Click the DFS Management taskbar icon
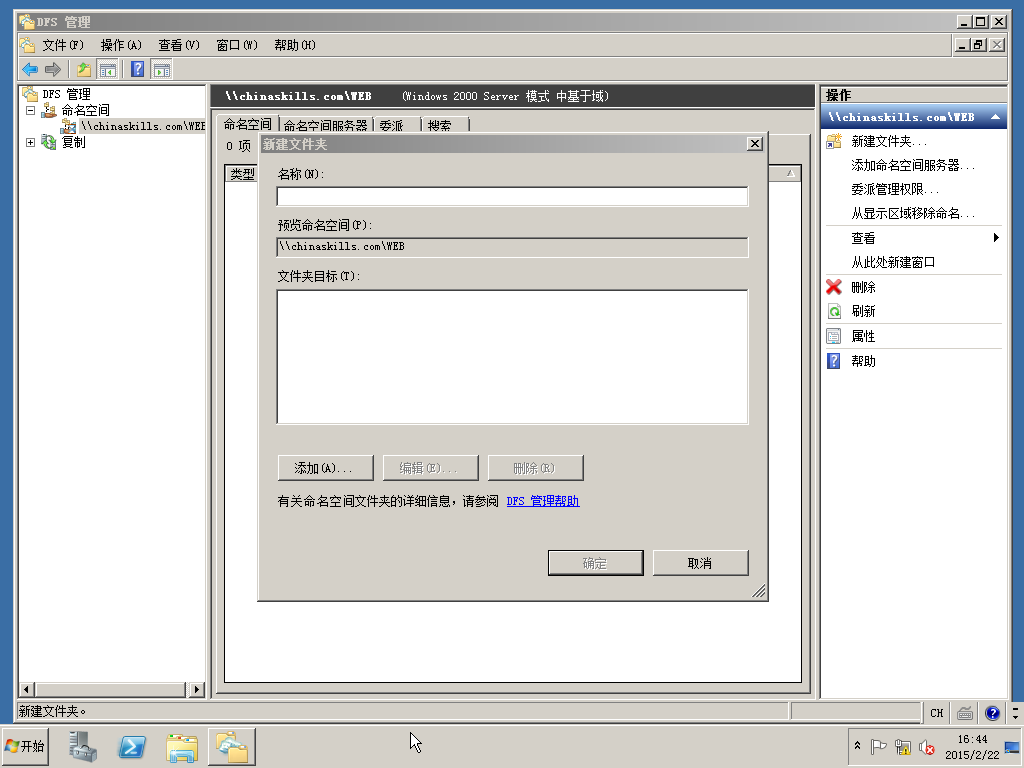1024x768 pixels. [x=232, y=746]
